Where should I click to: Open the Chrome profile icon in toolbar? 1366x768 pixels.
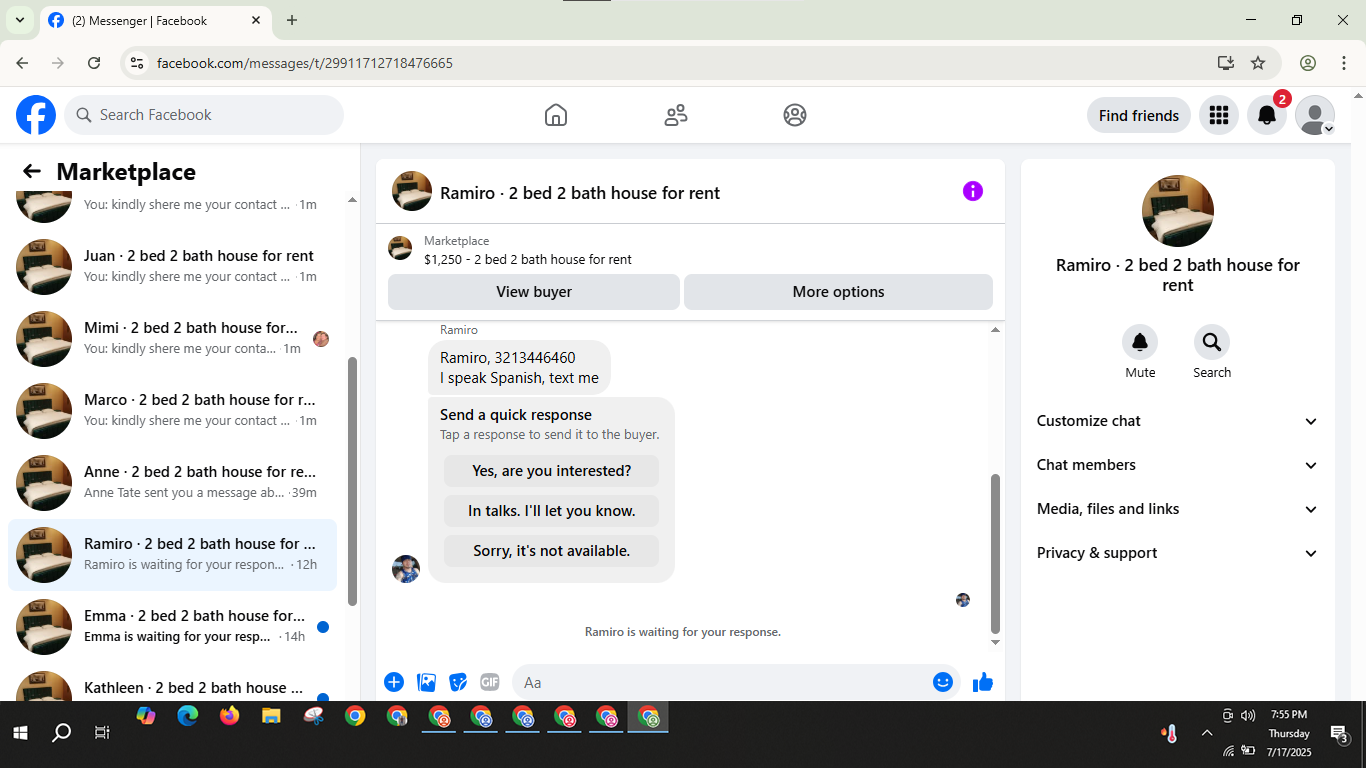(x=1308, y=63)
